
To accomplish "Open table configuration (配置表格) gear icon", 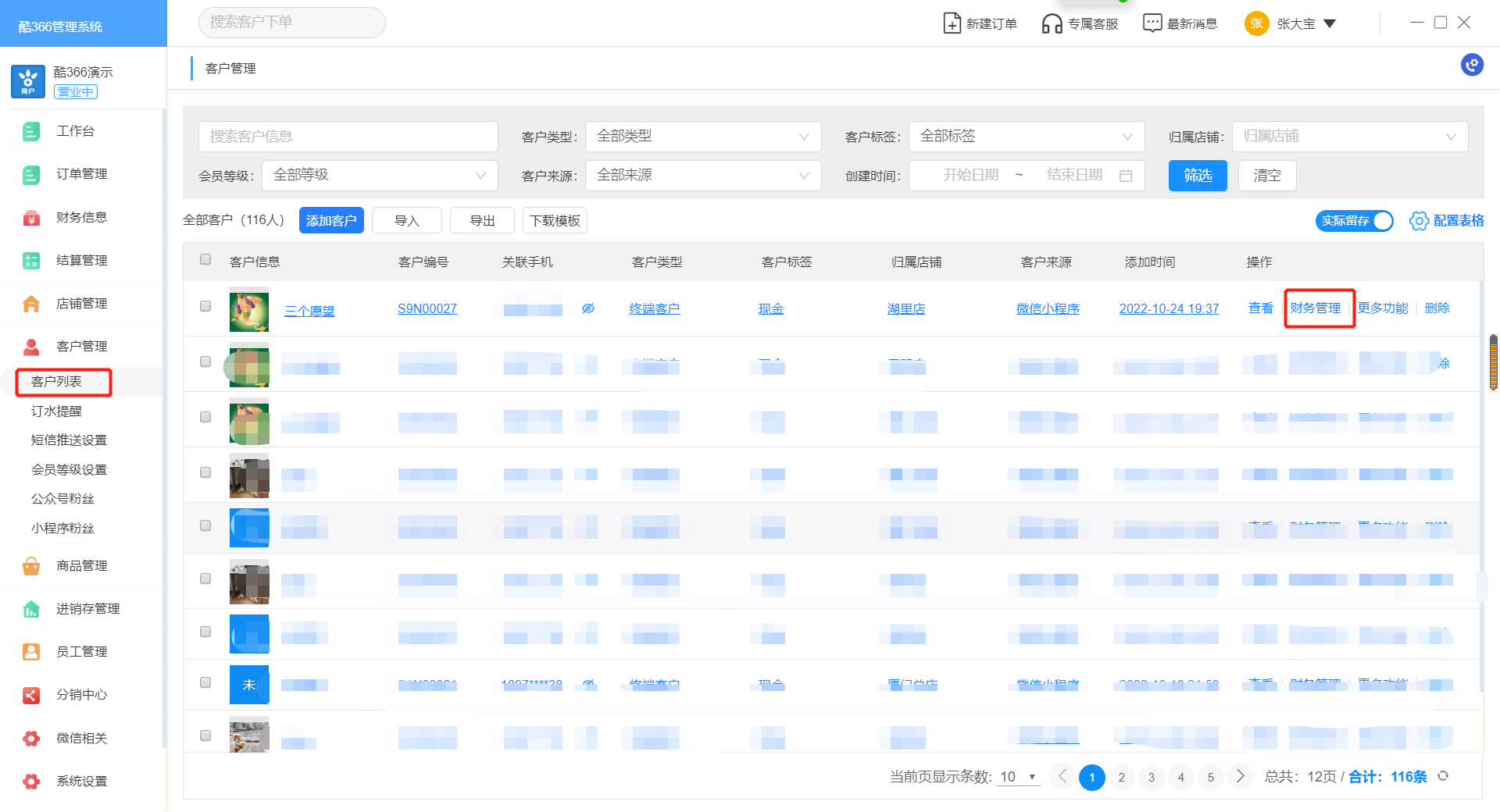I will 1419,221.
